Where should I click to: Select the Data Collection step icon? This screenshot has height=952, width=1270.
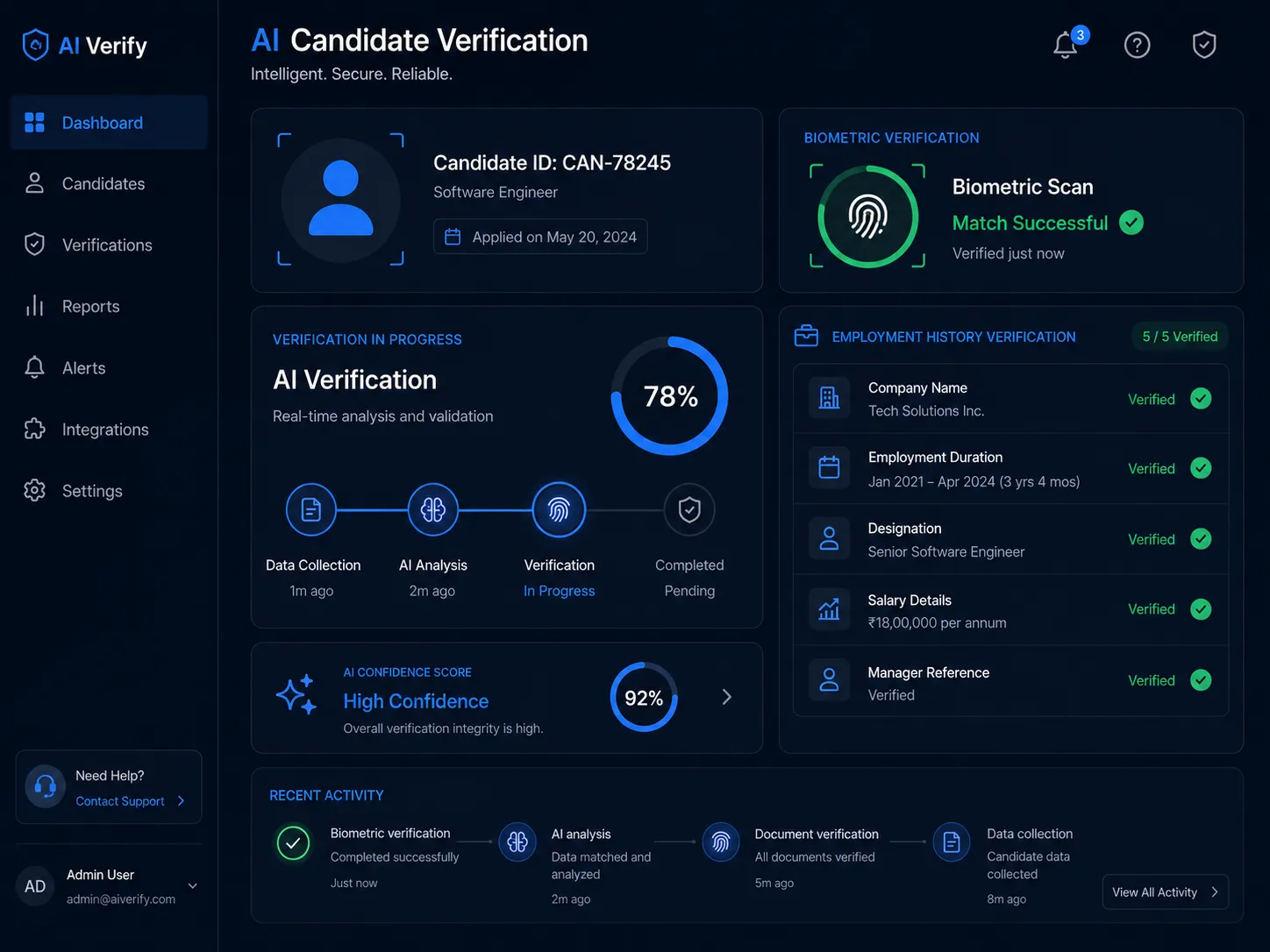311,509
